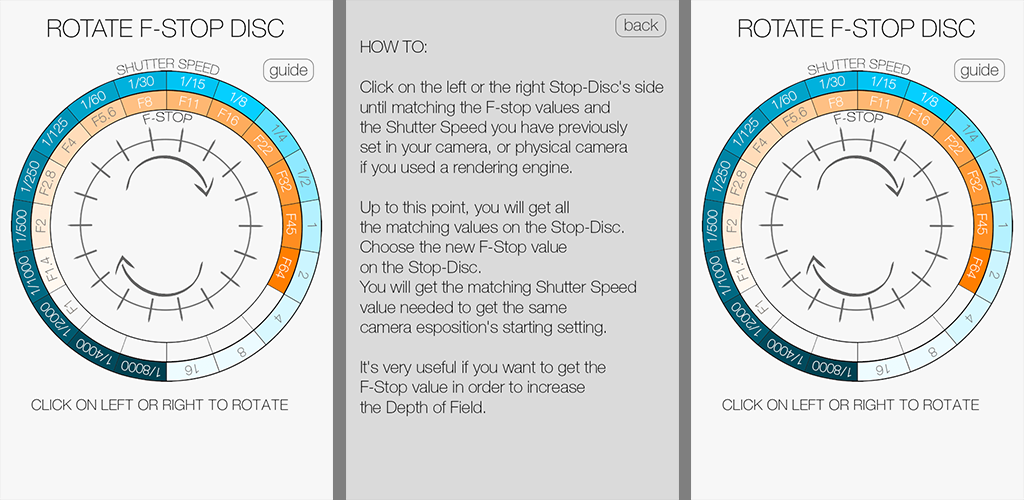The width and height of the screenshot is (1024, 500).
Task: Select the dark 1/8000 segment on left disc
Action: (x=126, y=366)
